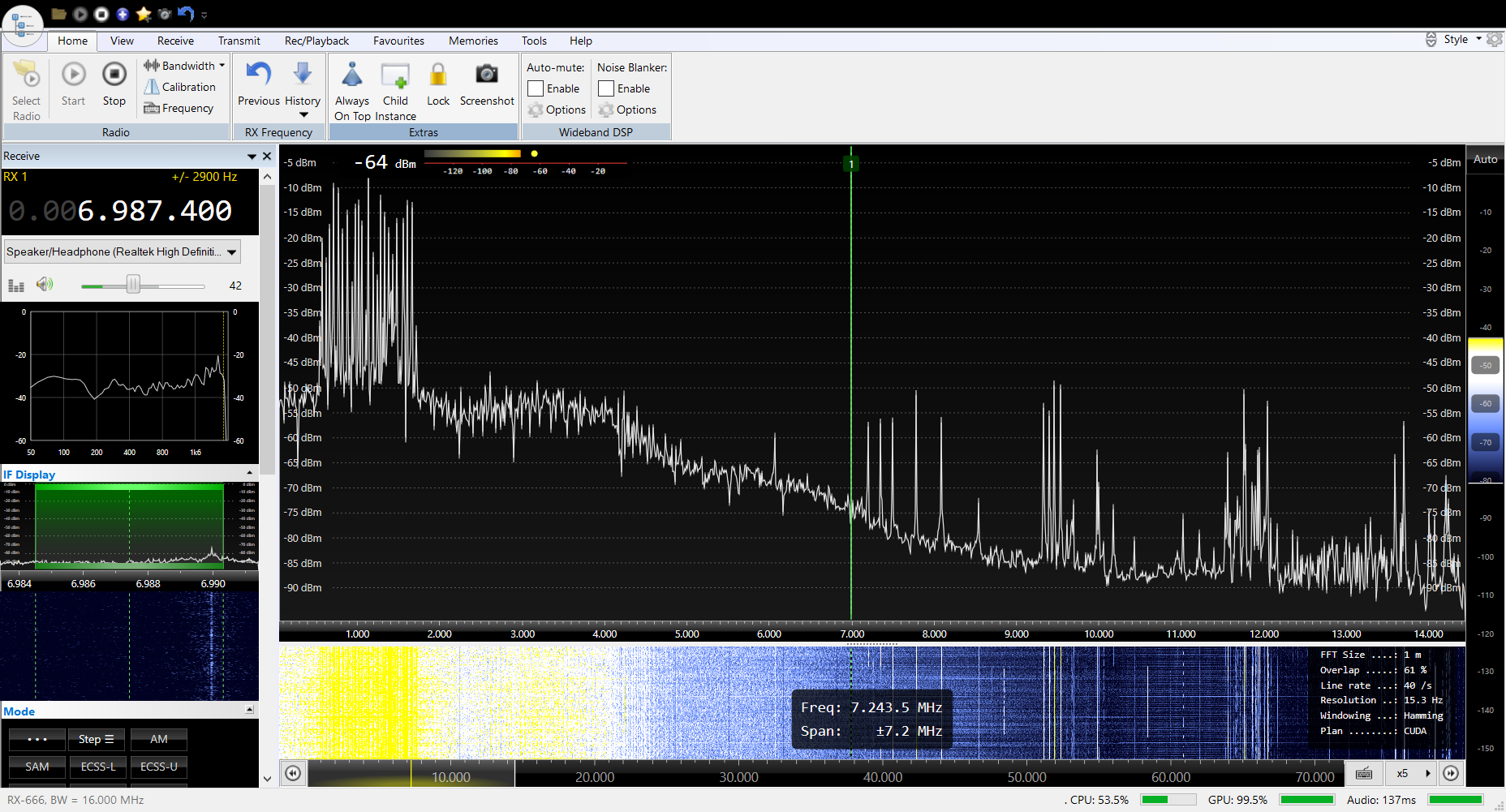
Task: Toggle Auto scale on the waterfall bar
Action: pyautogui.click(x=1485, y=160)
